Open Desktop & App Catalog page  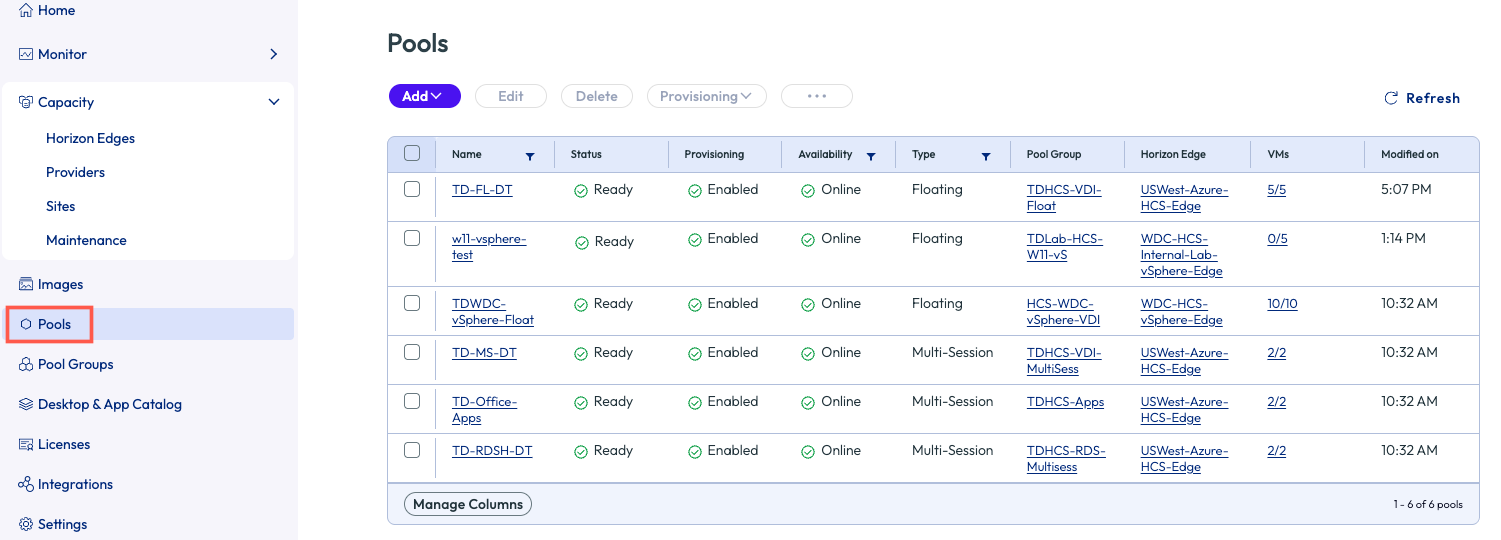[x=110, y=405]
